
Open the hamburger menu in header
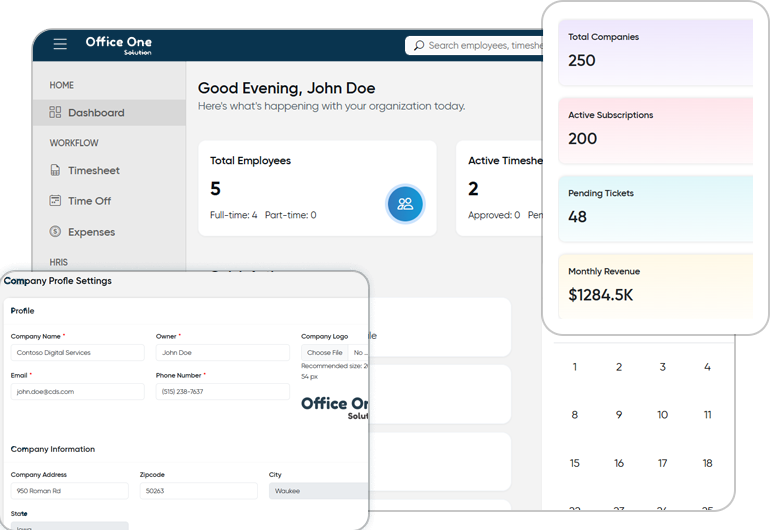coord(60,44)
